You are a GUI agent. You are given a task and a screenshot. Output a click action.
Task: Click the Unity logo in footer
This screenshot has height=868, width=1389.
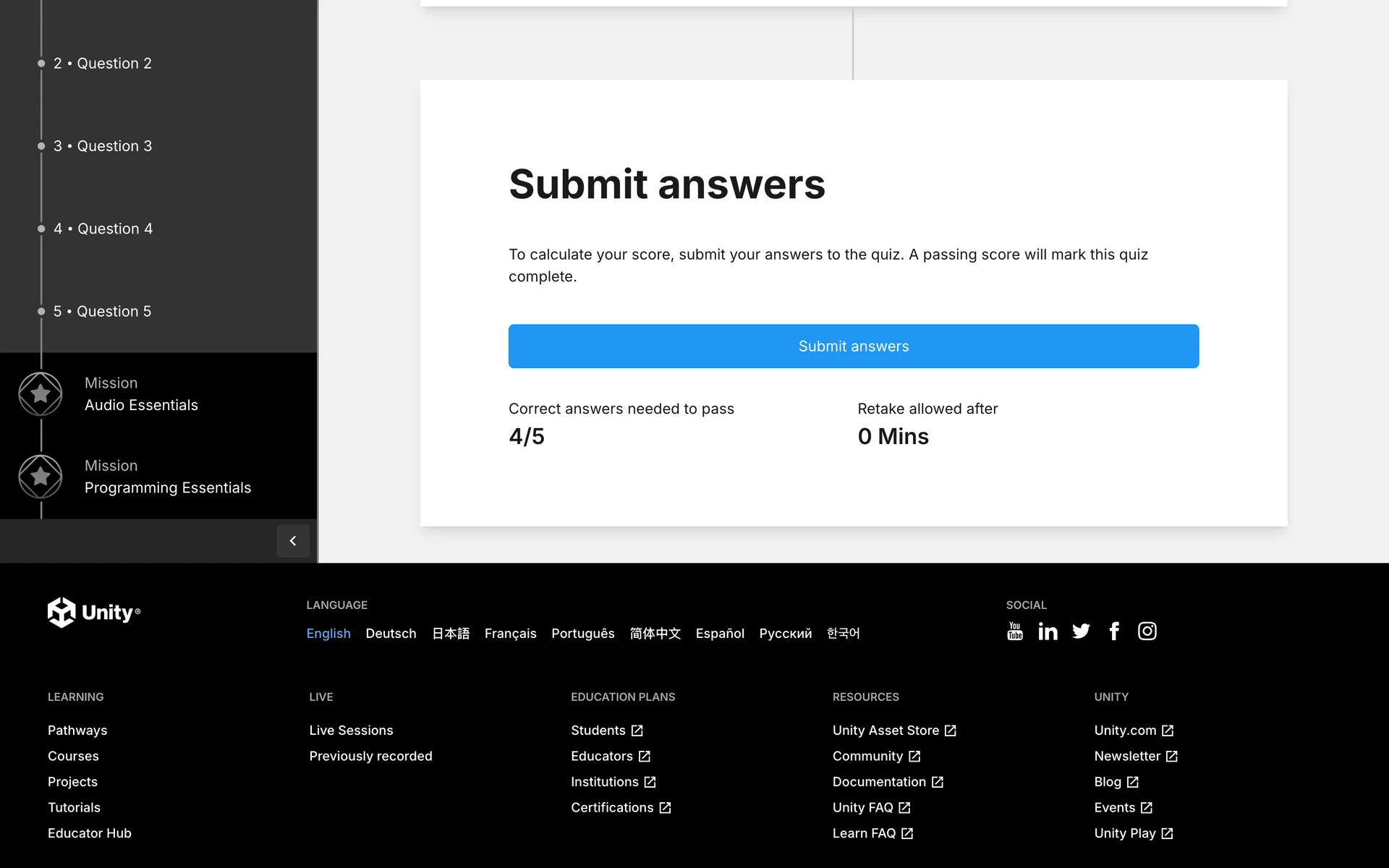[94, 613]
